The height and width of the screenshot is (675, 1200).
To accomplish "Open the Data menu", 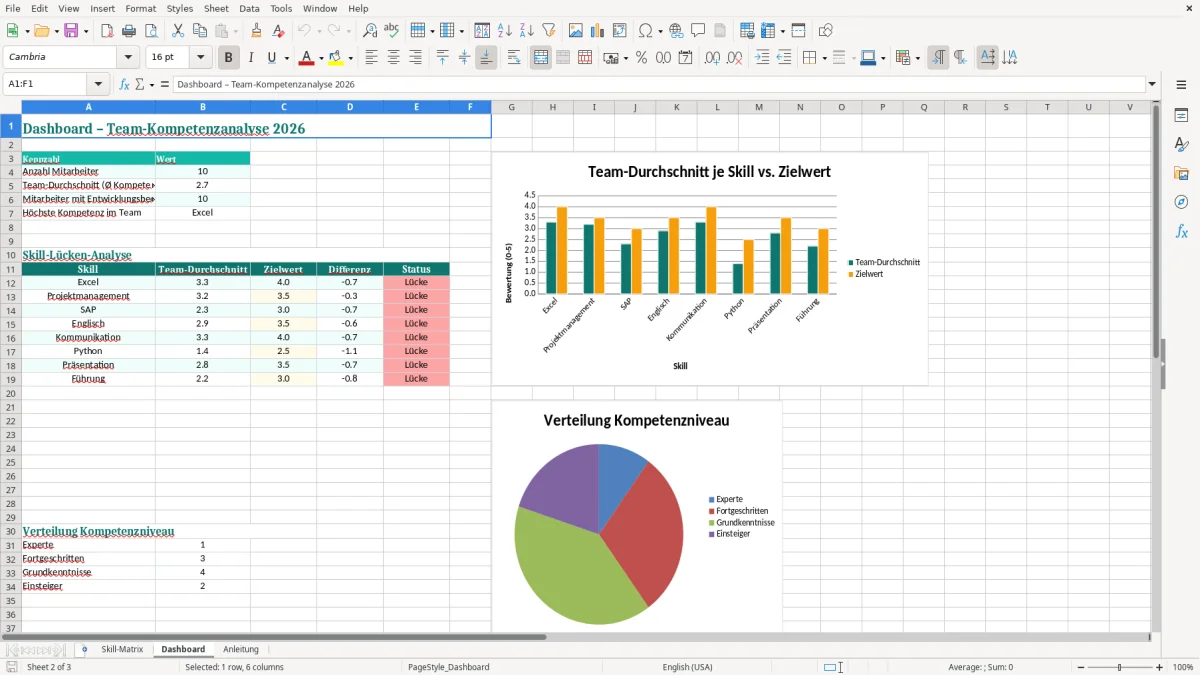I will coord(249,8).
